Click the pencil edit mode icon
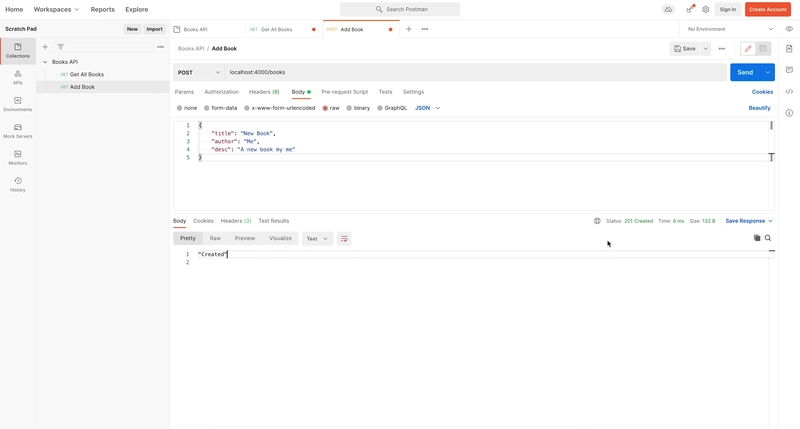 [x=748, y=48]
